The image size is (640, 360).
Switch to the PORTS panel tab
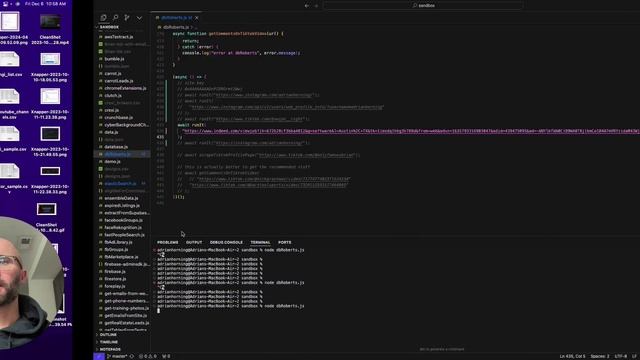click(284, 242)
